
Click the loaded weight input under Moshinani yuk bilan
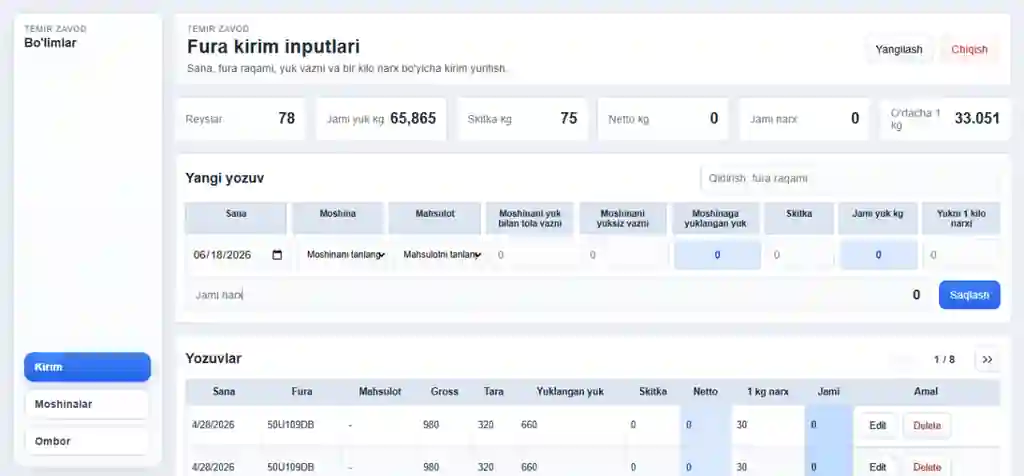[537, 255]
